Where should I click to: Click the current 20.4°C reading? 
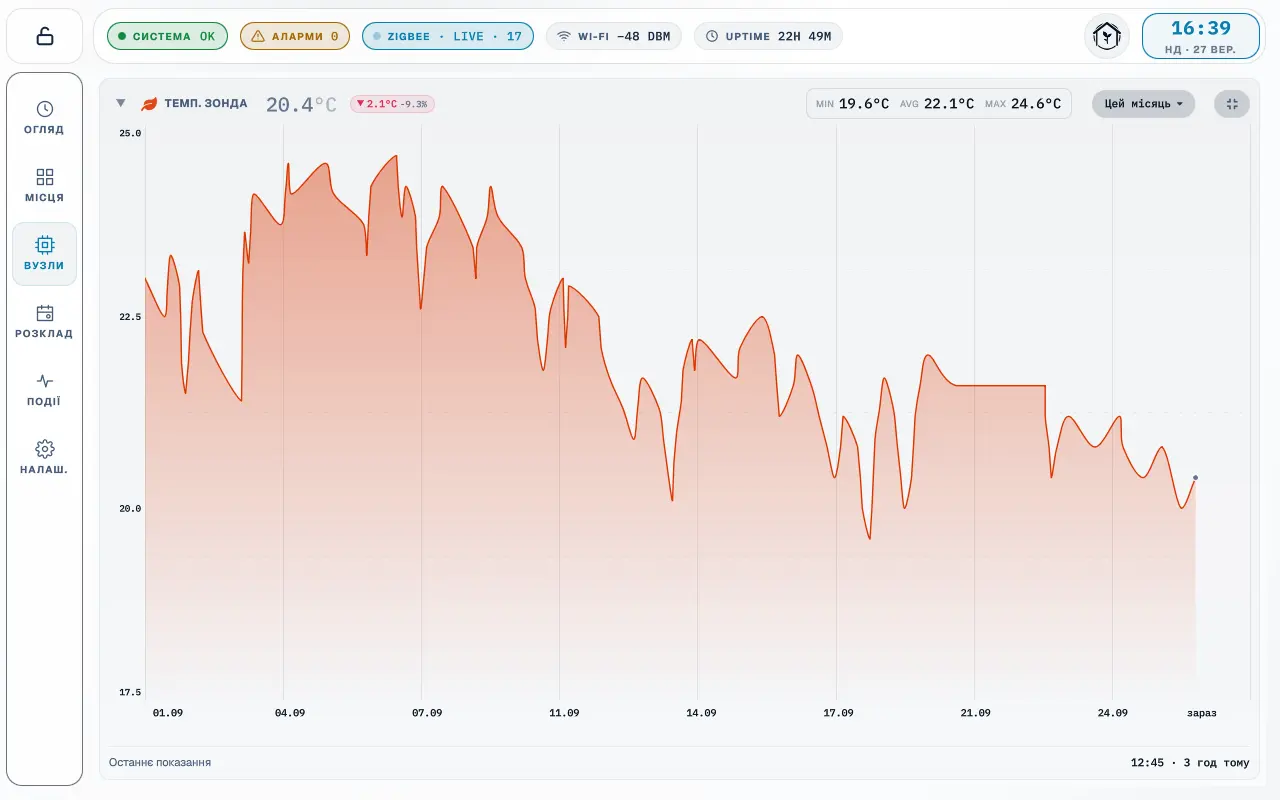click(301, 104)
